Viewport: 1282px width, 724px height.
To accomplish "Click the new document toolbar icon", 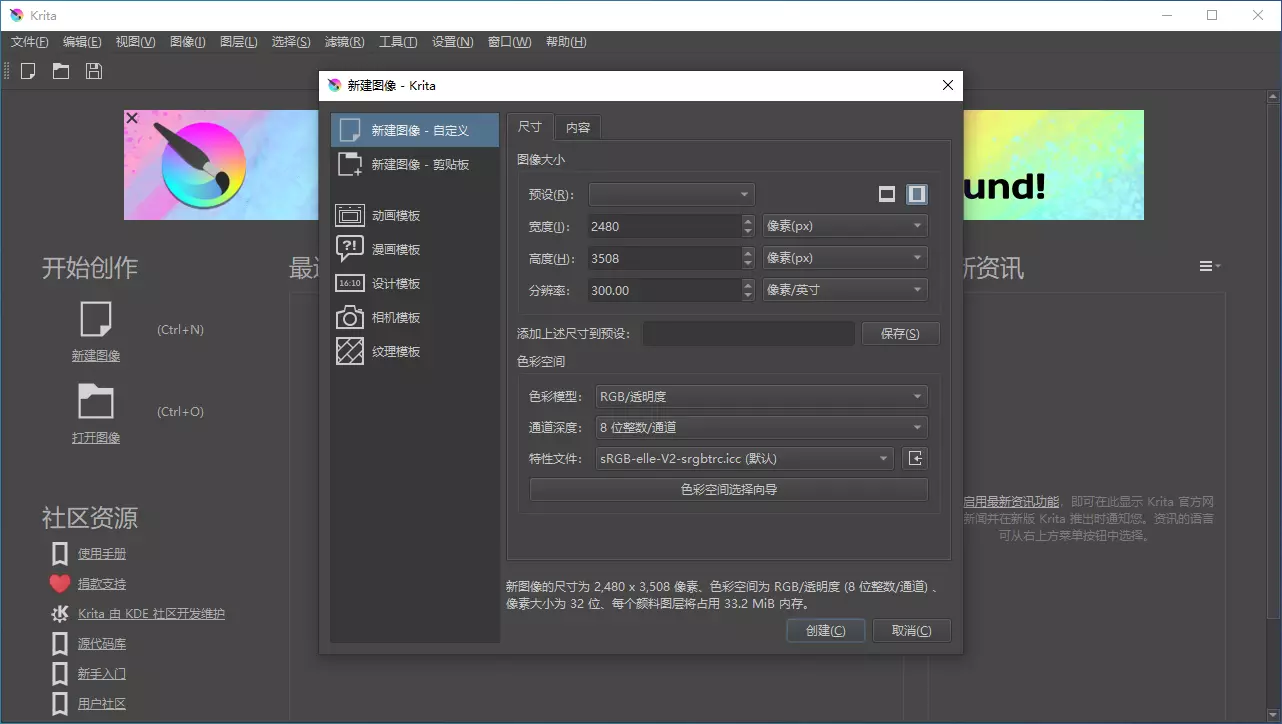I will pyautogui.click(x=28, y=71).
